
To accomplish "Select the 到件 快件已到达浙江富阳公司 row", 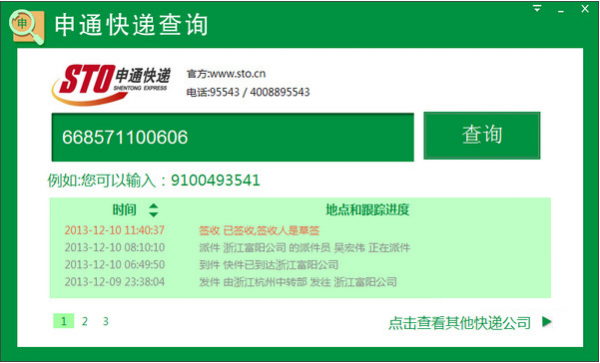I will point(269,265).
